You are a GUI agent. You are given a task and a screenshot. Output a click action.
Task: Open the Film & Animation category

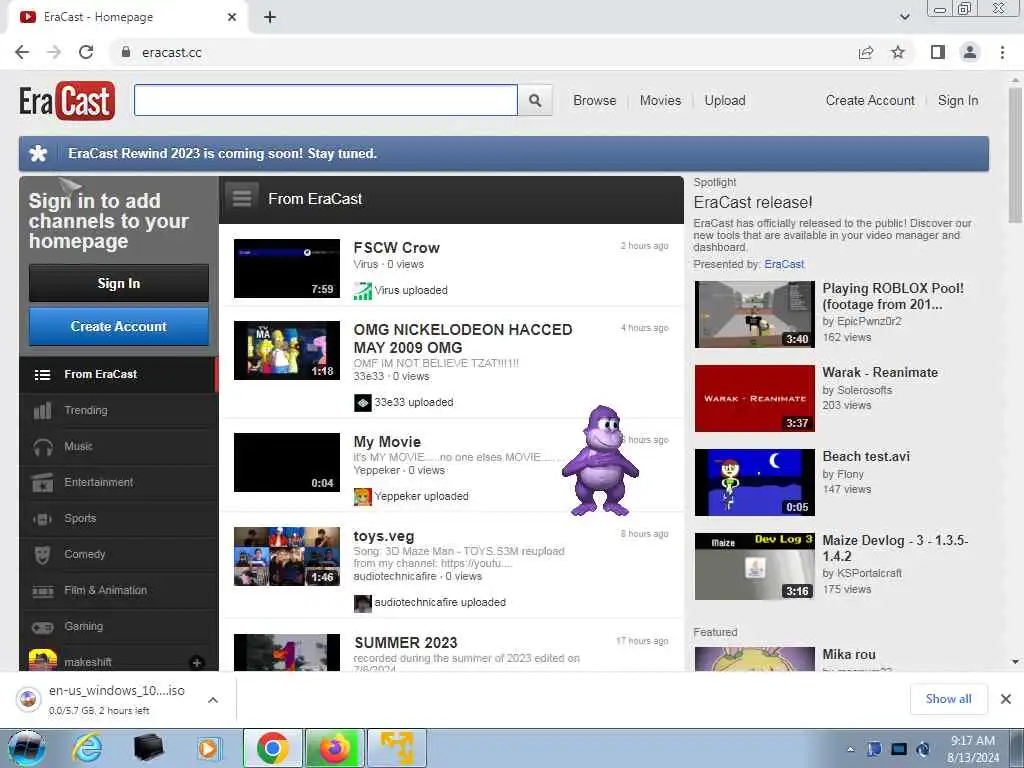[118, 590]
